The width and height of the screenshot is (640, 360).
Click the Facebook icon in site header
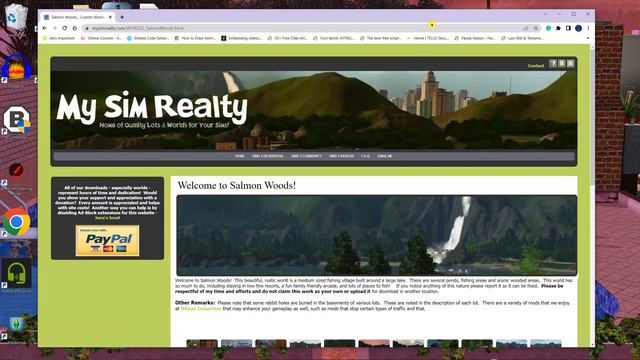(x=553, y=63)
